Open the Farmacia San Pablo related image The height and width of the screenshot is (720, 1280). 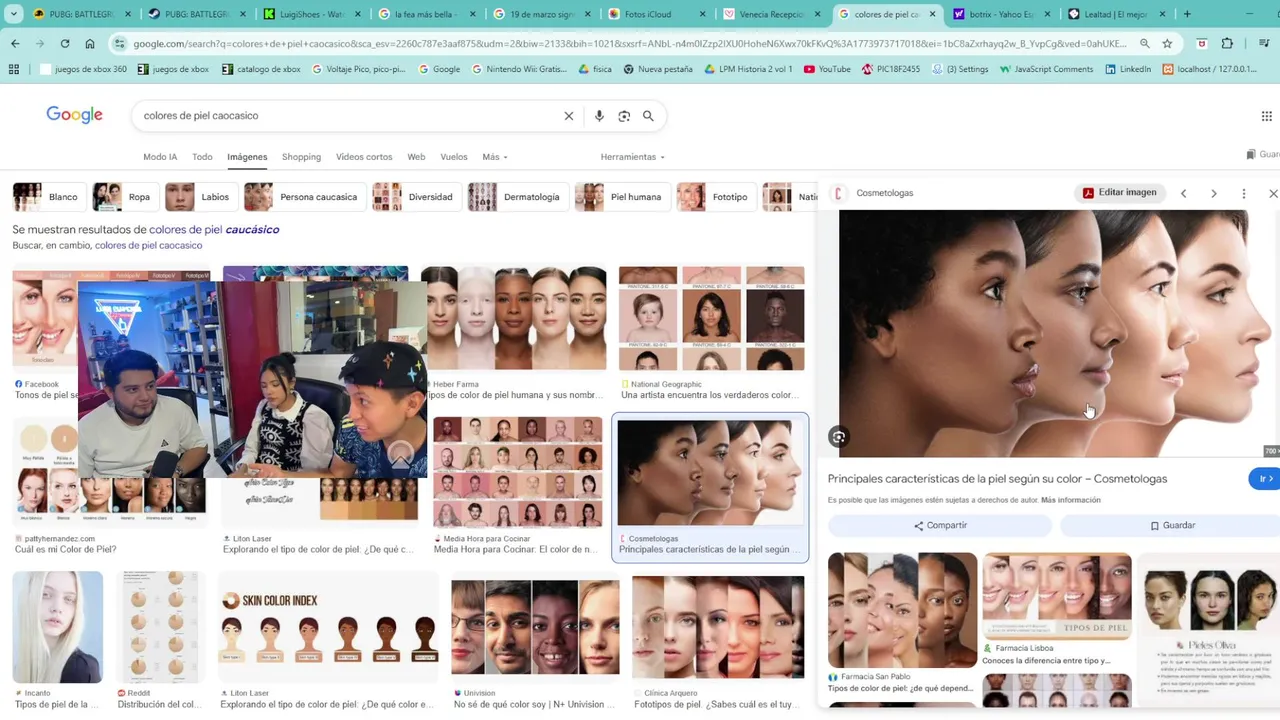[902, 610]
